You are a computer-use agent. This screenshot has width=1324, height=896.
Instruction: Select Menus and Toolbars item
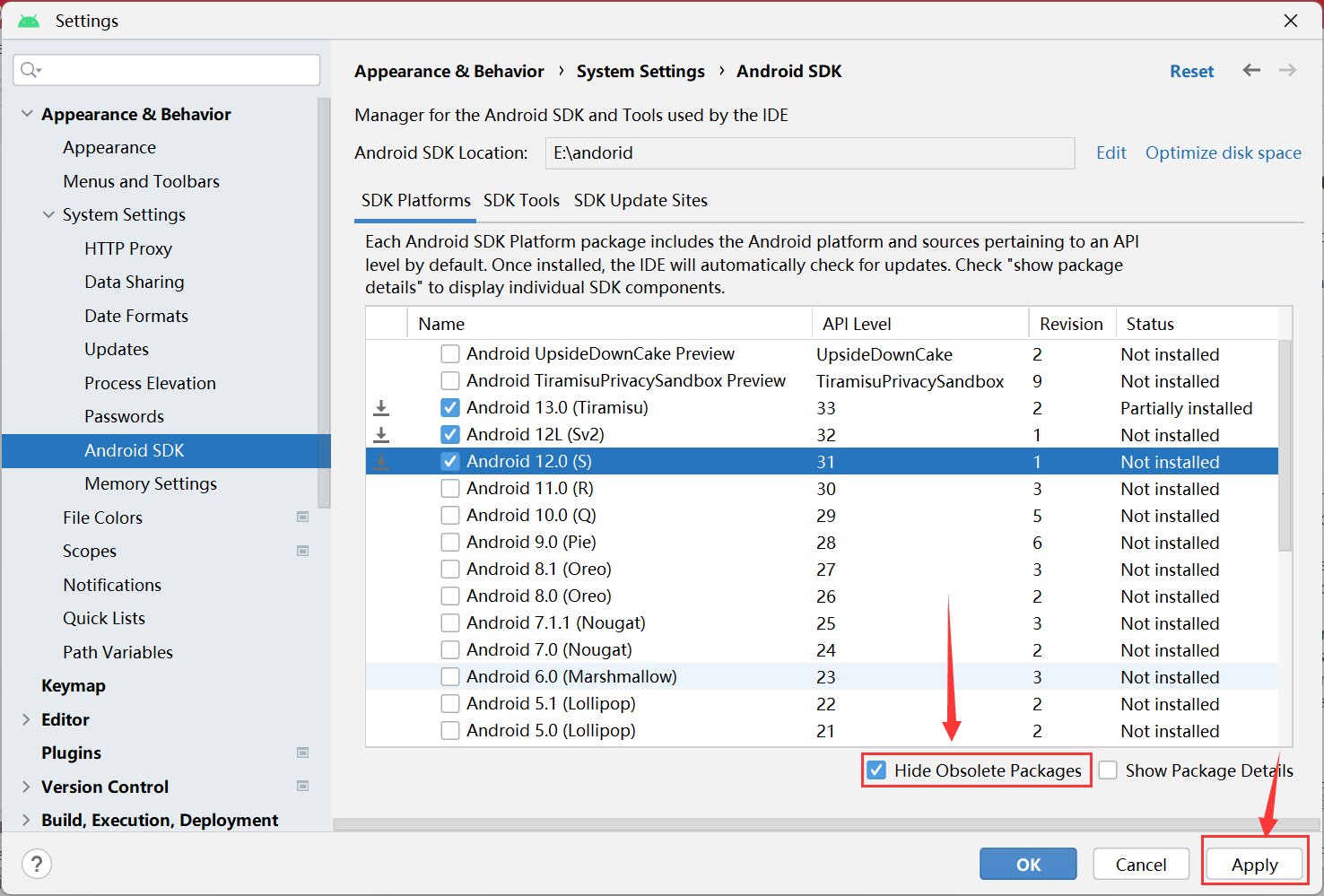tap(141, 181)
